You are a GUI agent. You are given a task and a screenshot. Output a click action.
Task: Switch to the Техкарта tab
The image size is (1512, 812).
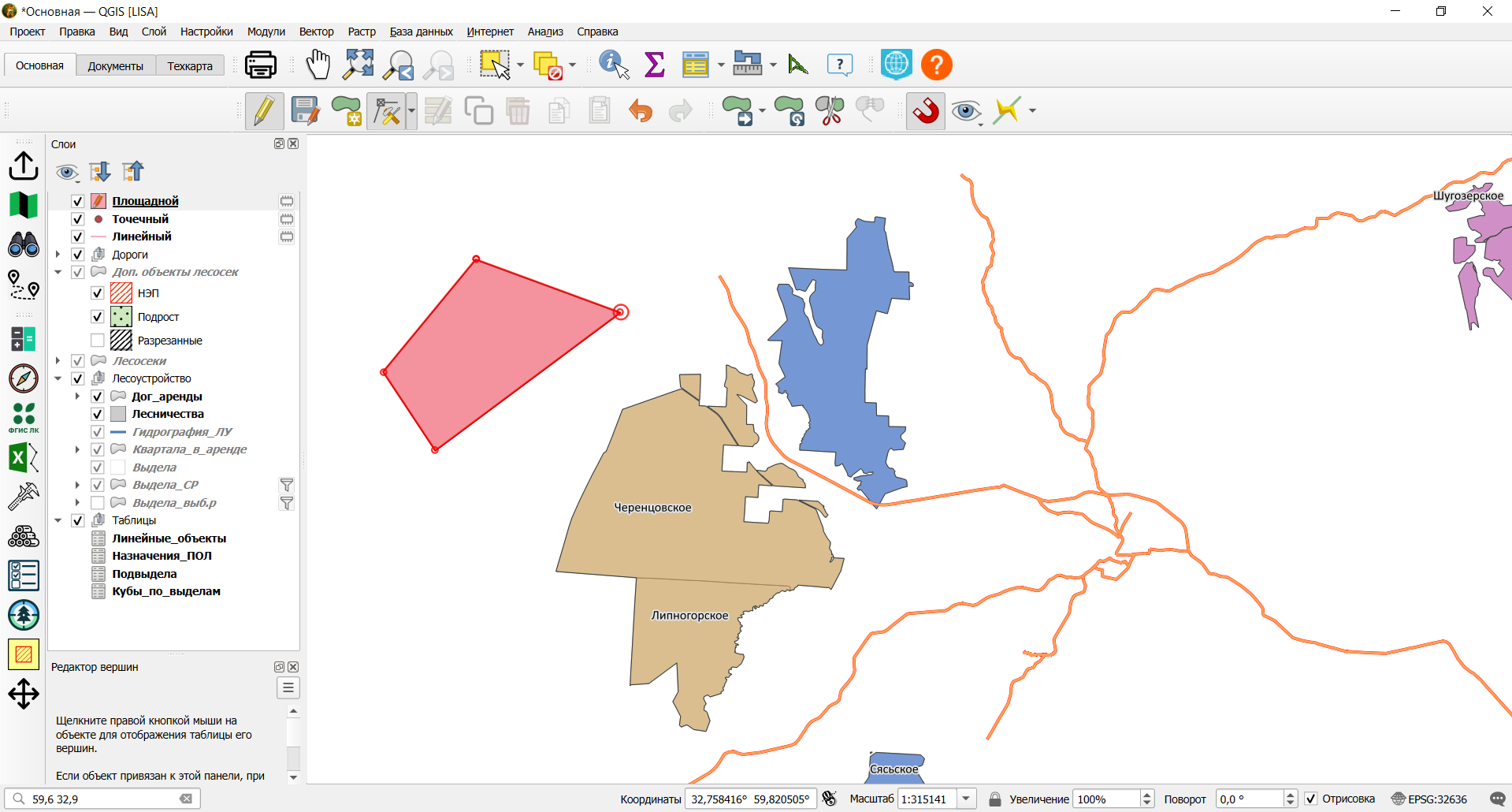pos(190,66)
